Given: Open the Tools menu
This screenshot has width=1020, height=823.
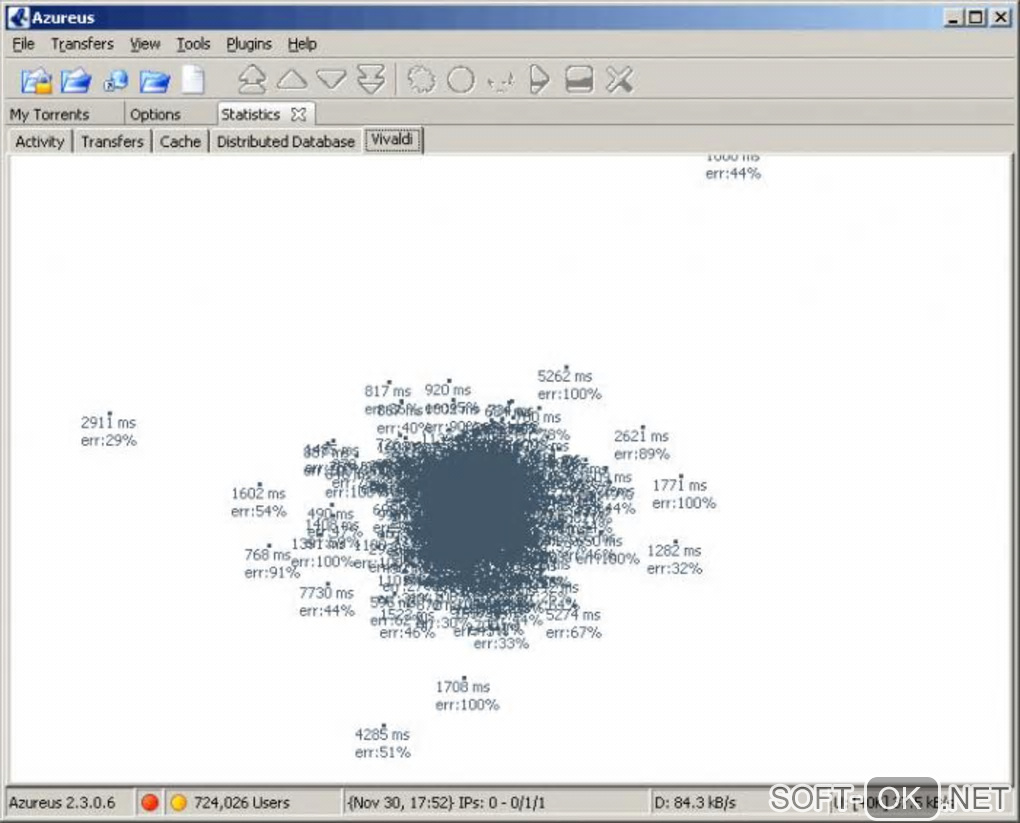Looking at the screenshot, I should tap(193, 44).
